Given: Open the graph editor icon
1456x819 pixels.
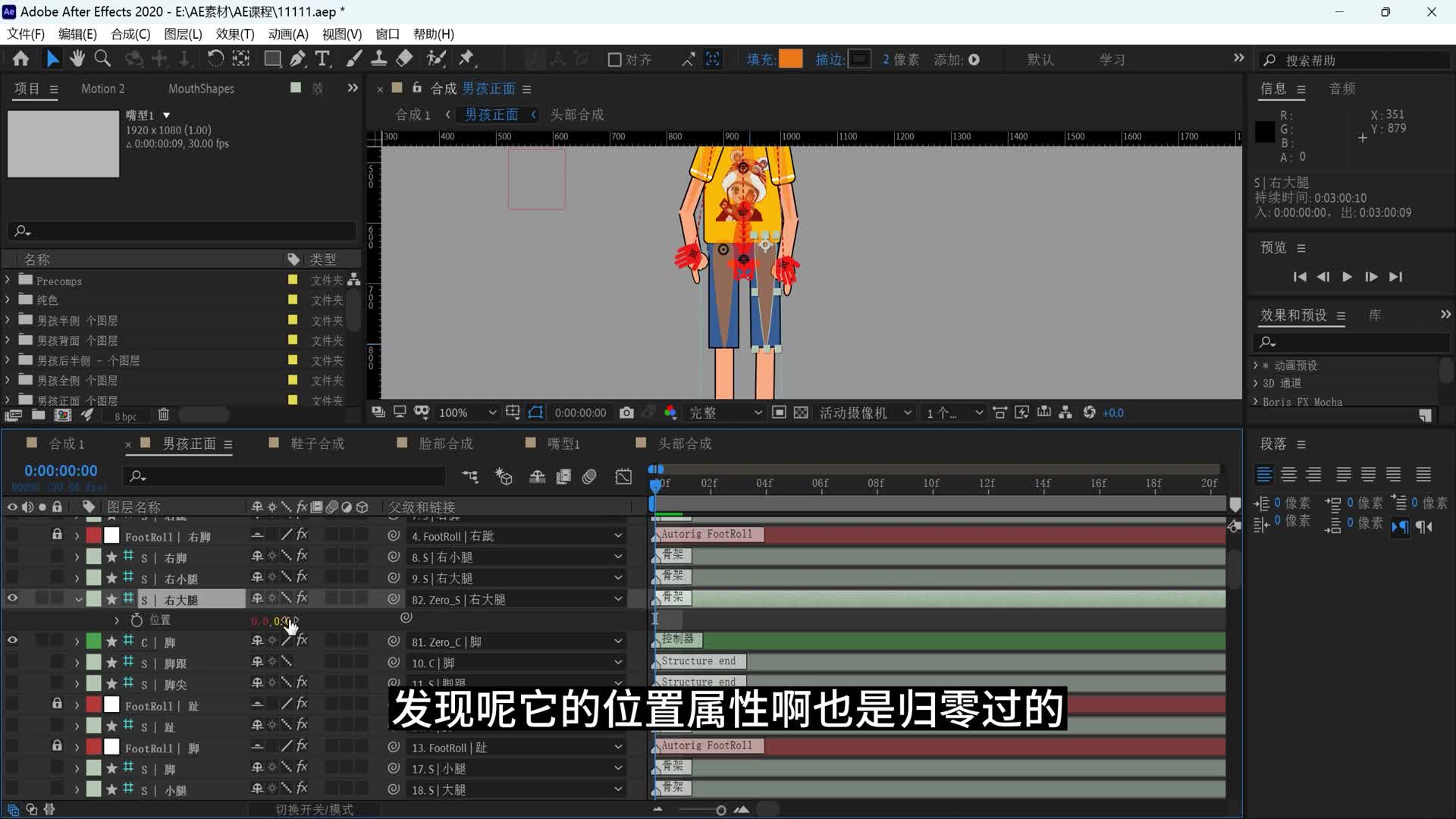Looking at the screenshot, I should (x=623, y=476).
